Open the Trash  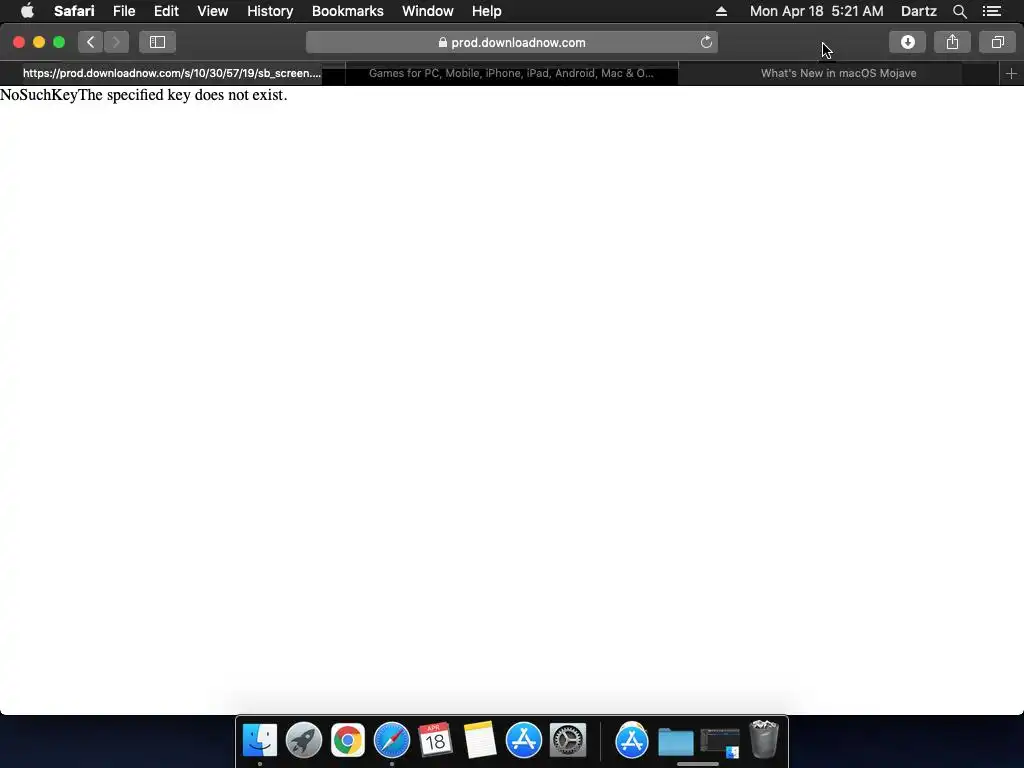[x=764, y=739]
